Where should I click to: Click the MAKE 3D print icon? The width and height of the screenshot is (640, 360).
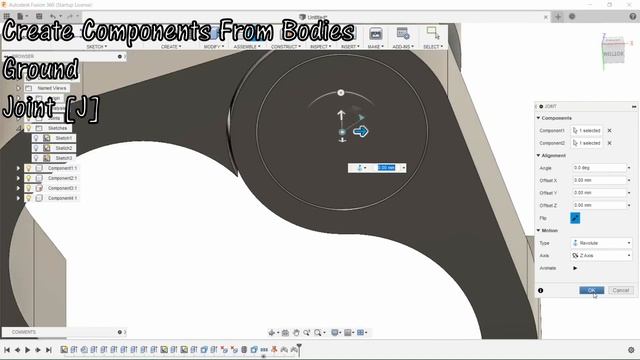click(x=376, y=34)
